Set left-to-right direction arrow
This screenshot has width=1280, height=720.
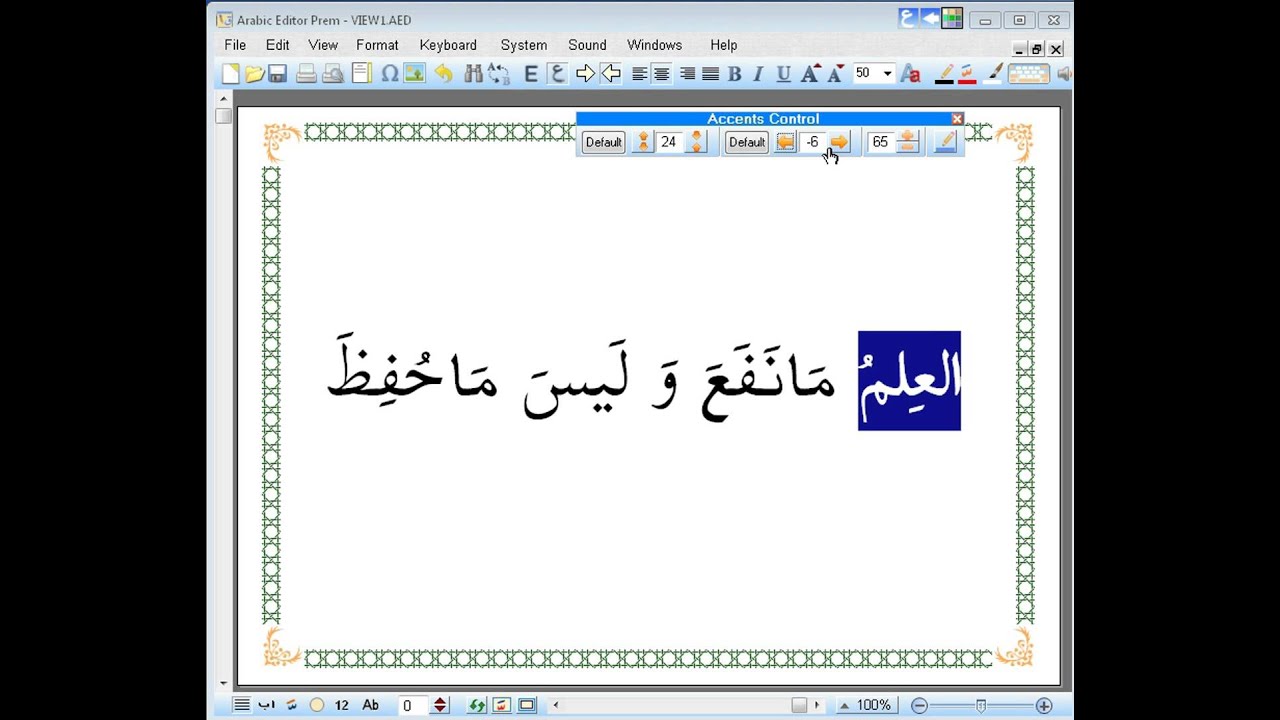585,73
